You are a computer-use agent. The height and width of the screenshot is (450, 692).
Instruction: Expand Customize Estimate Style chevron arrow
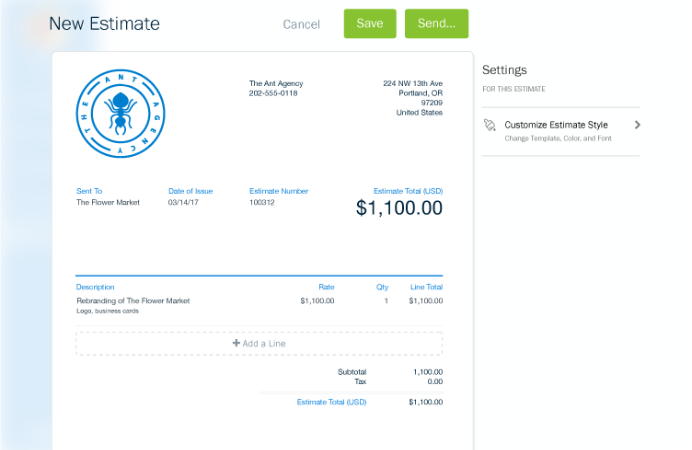click(x=637, y=125)
